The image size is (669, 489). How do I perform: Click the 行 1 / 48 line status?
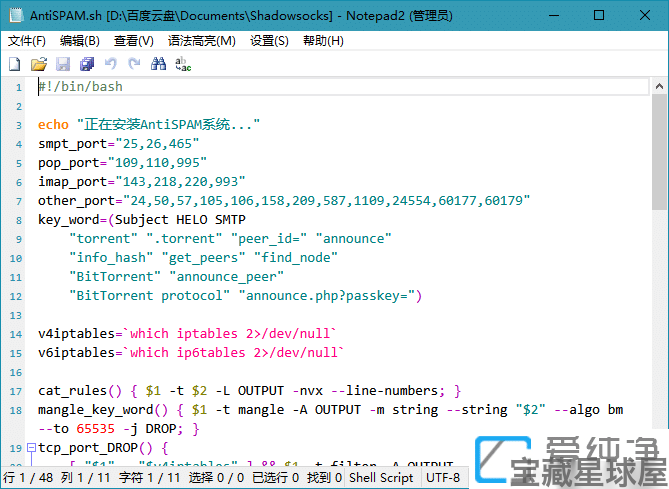click(x=28, y=477)
